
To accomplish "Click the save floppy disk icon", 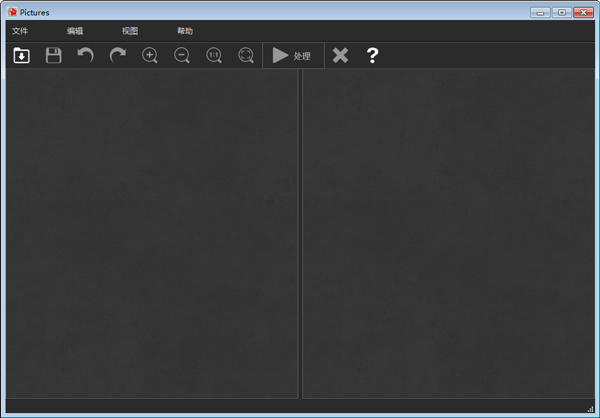I will [54, 56].
